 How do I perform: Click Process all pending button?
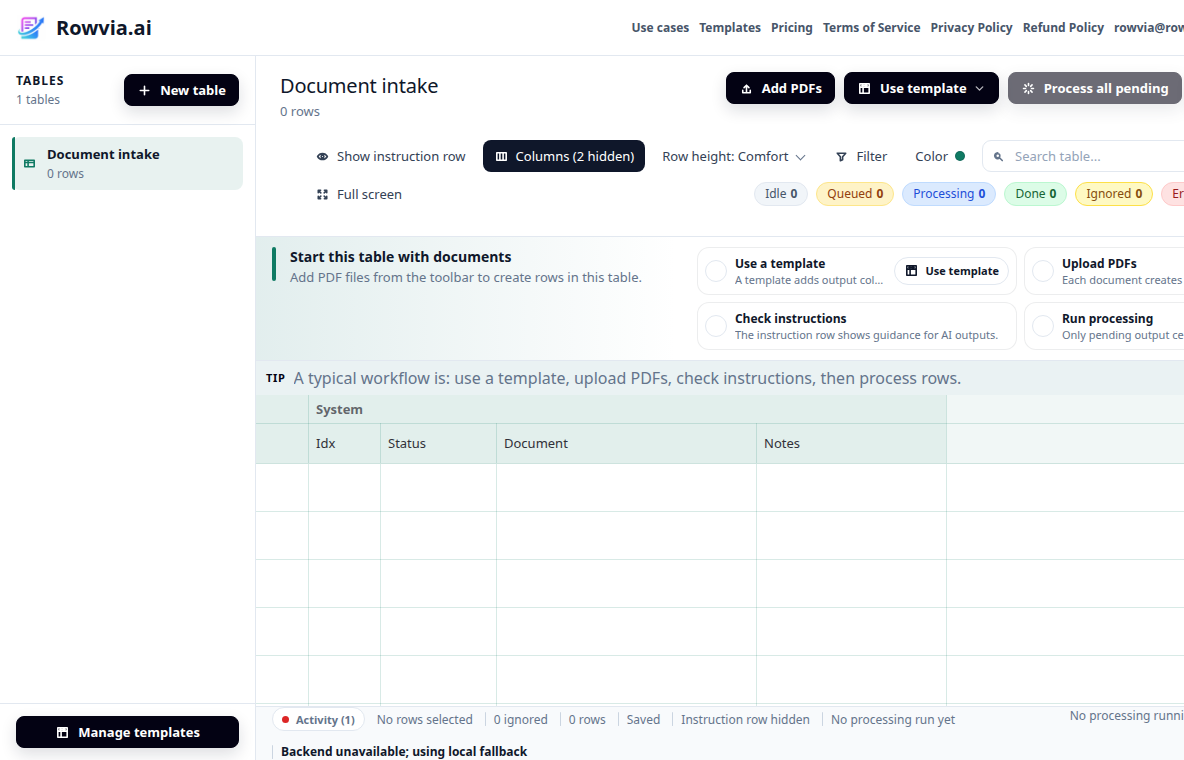pos(1094,88)
